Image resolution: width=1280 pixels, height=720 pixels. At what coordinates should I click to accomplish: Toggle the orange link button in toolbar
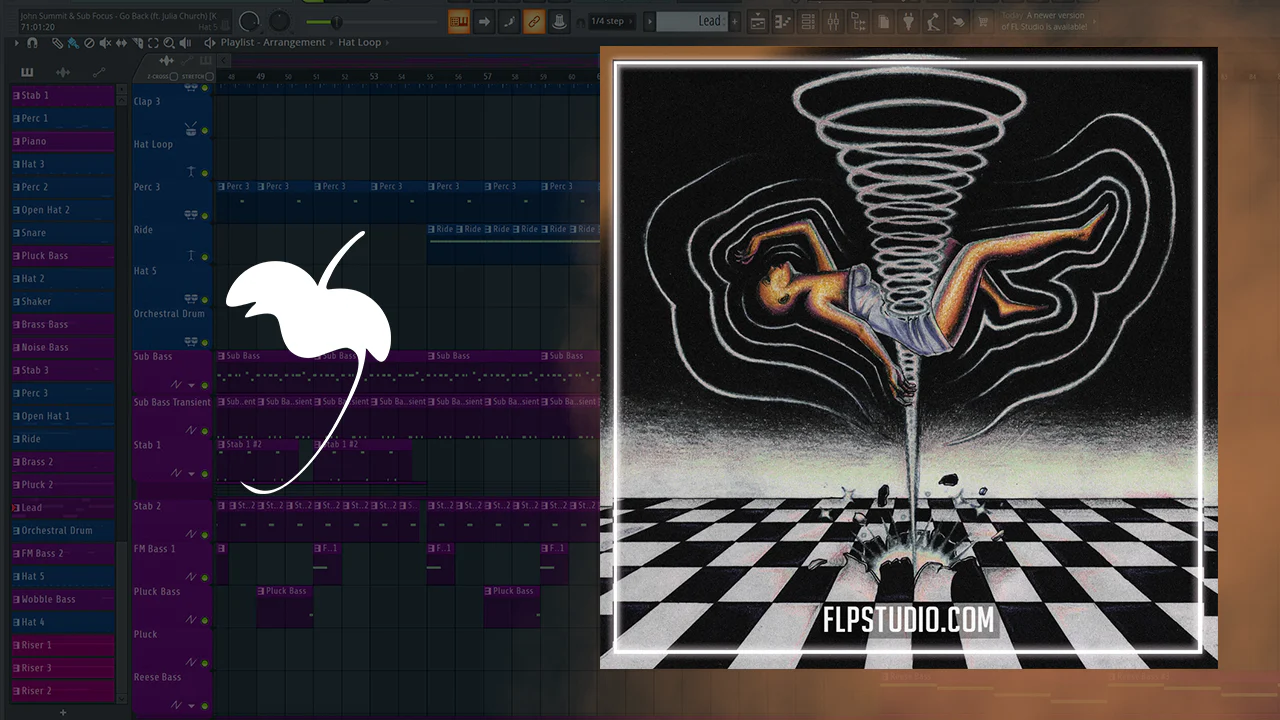click(x=535, y=21)
